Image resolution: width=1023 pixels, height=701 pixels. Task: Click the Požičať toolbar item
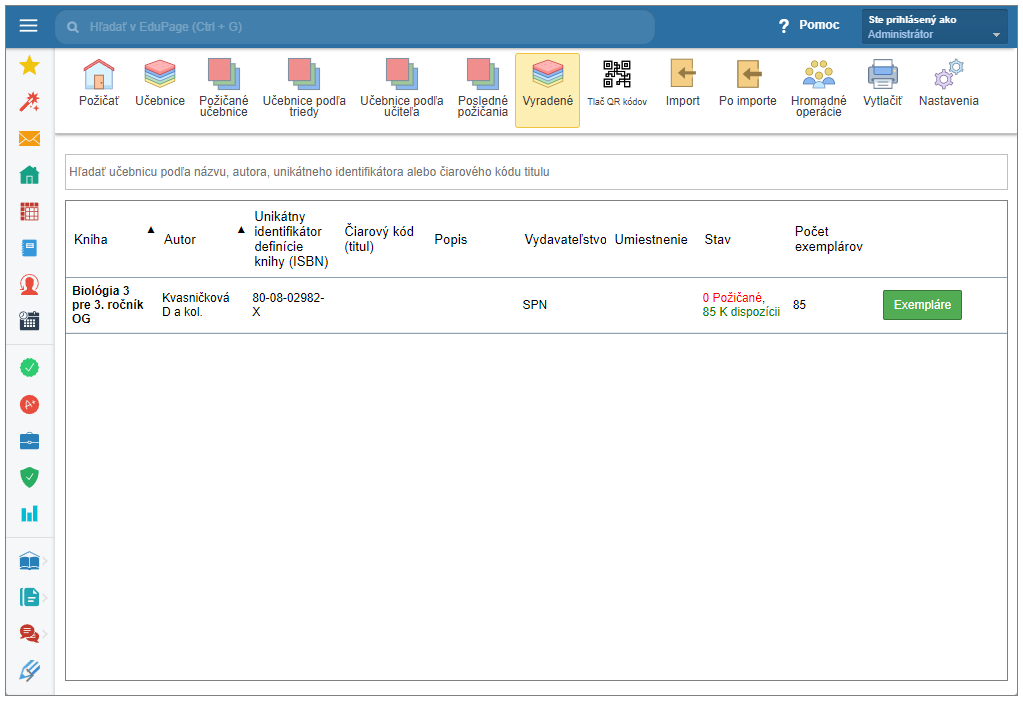point(99,83)
